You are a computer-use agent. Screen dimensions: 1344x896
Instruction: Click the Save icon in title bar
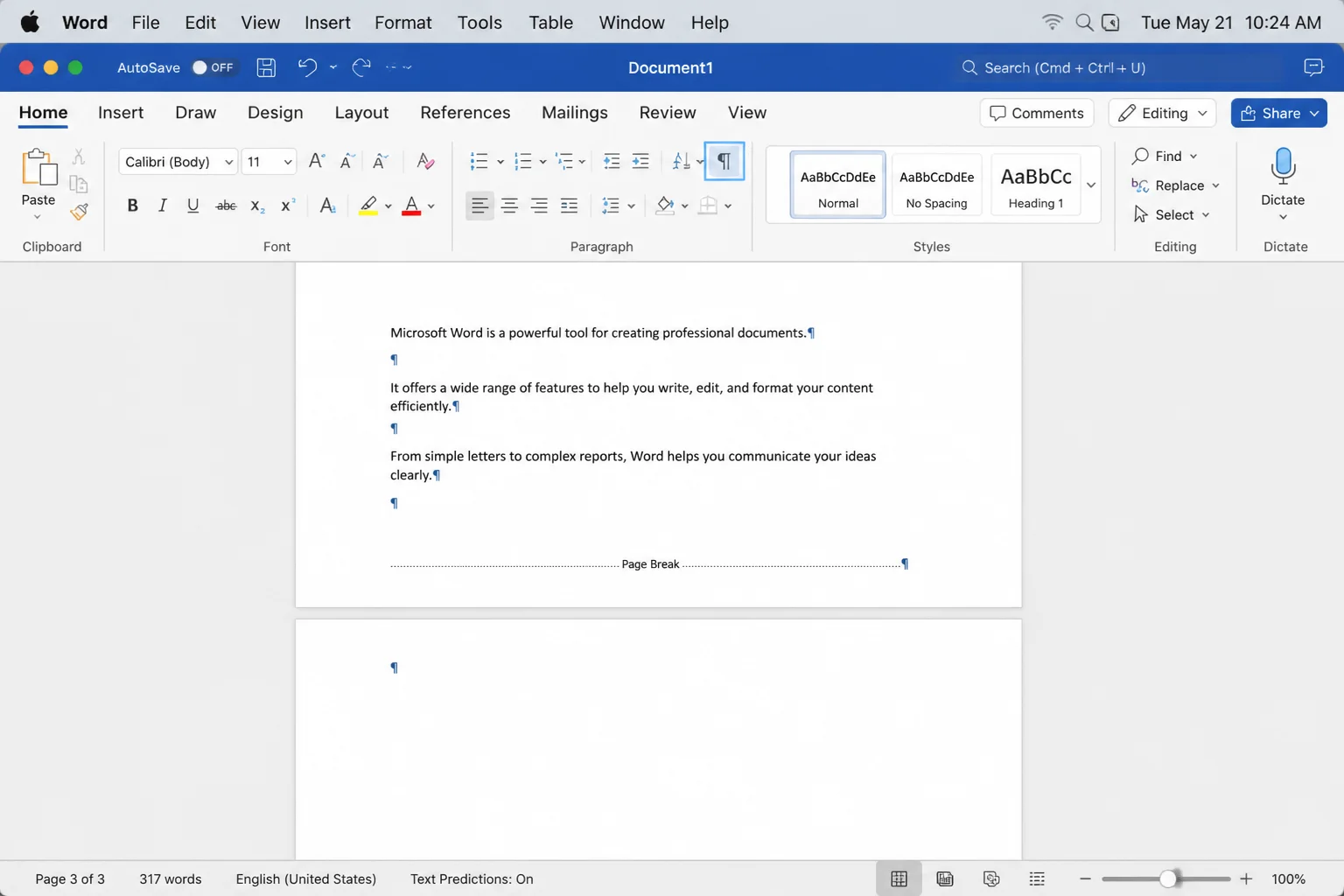(266, 67)
